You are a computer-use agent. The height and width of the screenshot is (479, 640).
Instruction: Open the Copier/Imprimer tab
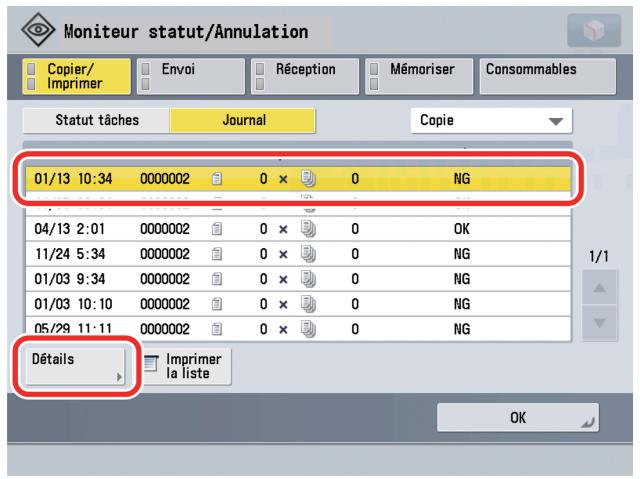pos(77,77)
